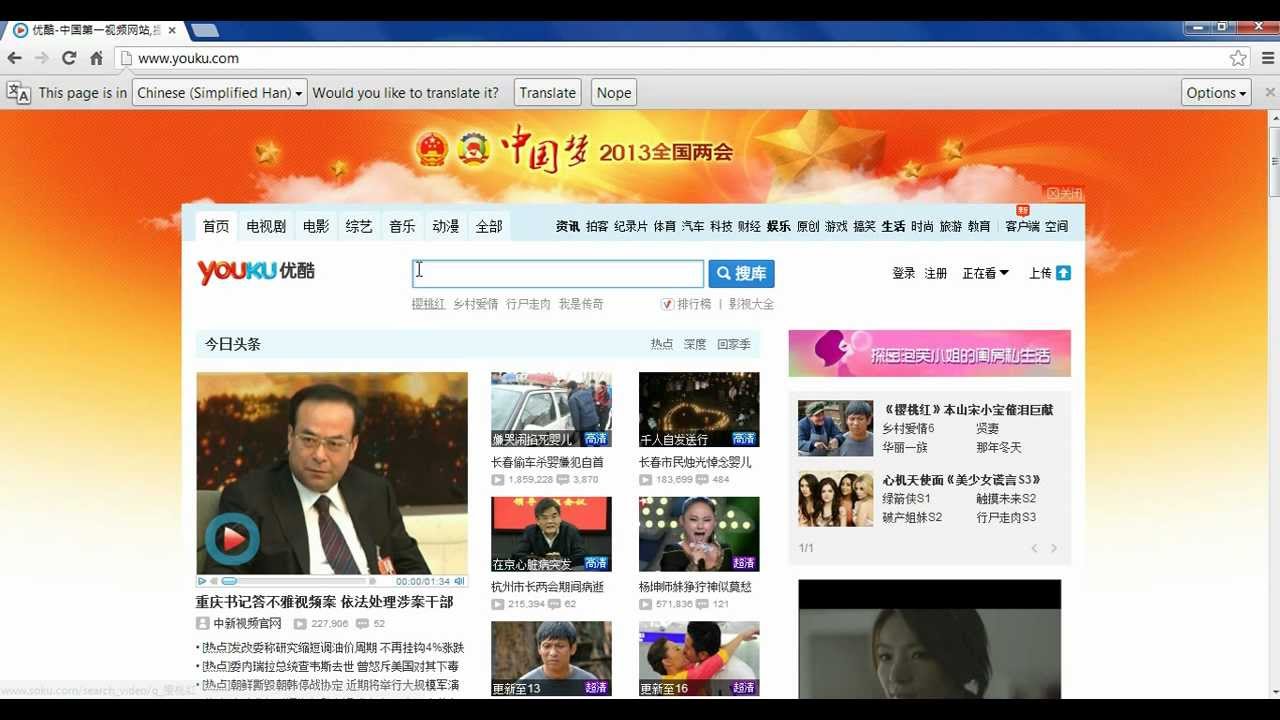Screen dimensions: 1280x720
Task: Open the 《樱桃红》 show thumbnail
Action: pyautogui.click(x=835, y=428)
